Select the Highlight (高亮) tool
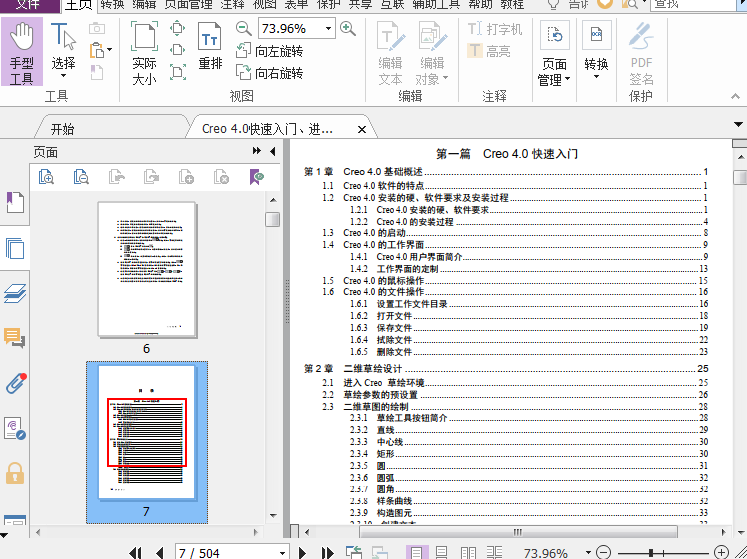The image size is (747, 559). 489,51
